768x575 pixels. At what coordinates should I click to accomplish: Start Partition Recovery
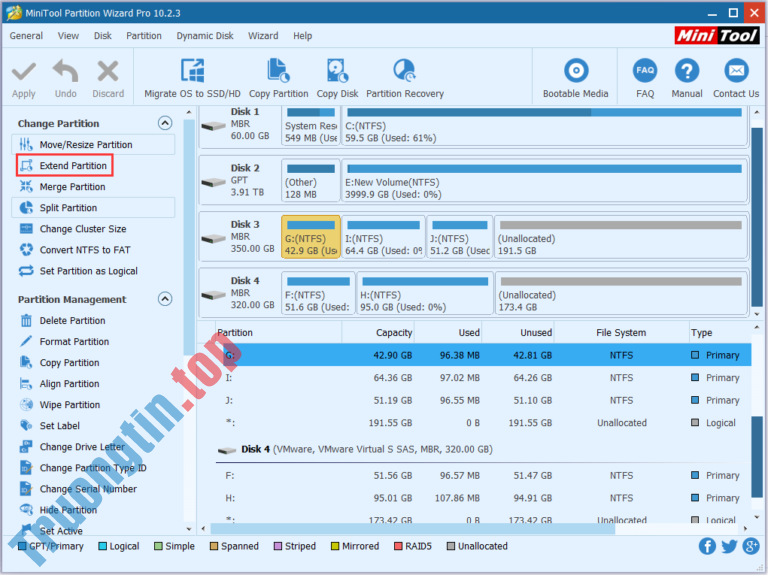point(405,78)
